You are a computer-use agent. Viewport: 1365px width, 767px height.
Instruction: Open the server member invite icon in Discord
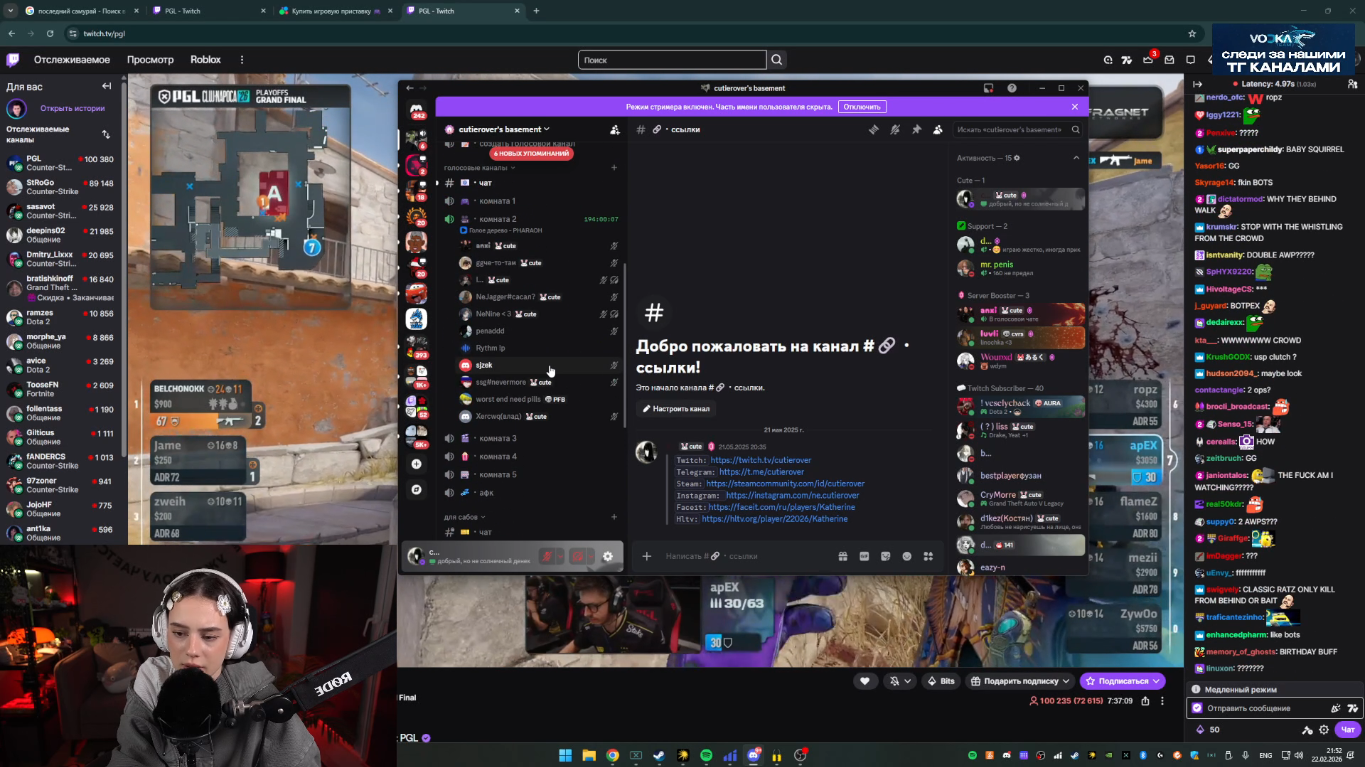pos(614,129)
